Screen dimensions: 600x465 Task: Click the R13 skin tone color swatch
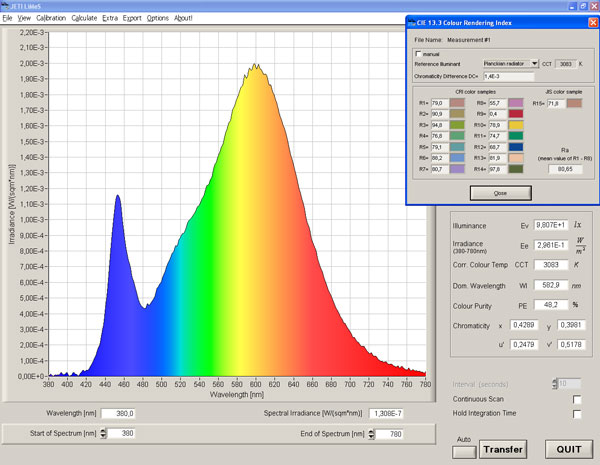pyautogui.click(x=516, y=158)
